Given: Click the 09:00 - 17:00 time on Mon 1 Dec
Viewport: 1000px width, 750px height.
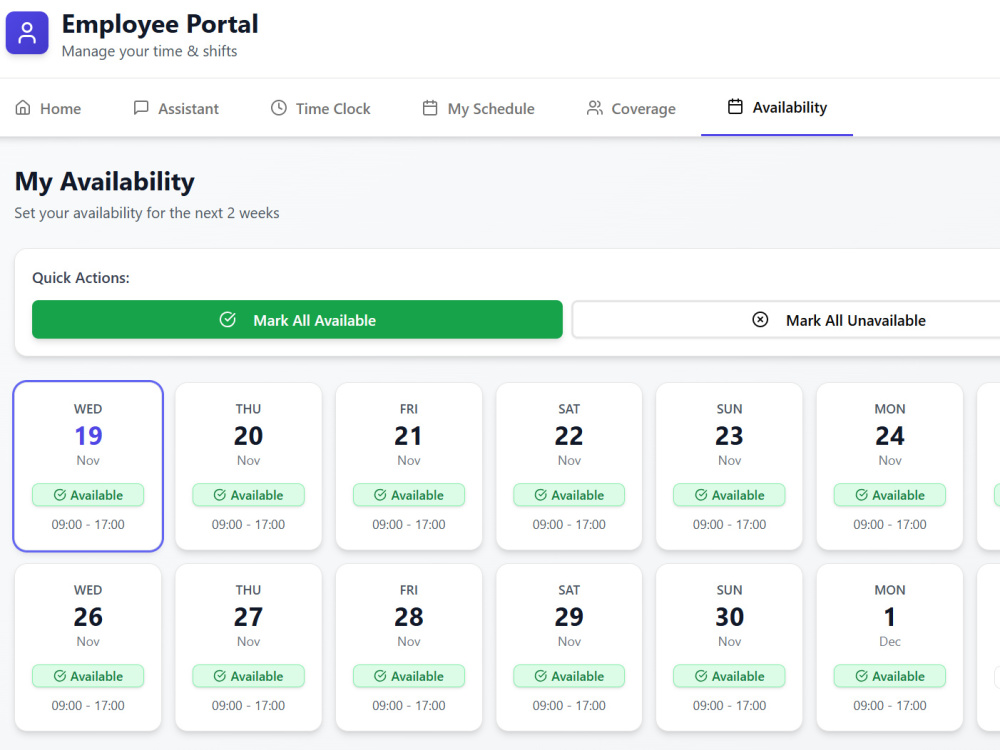Looking at the screenshot, I should 890,705.
